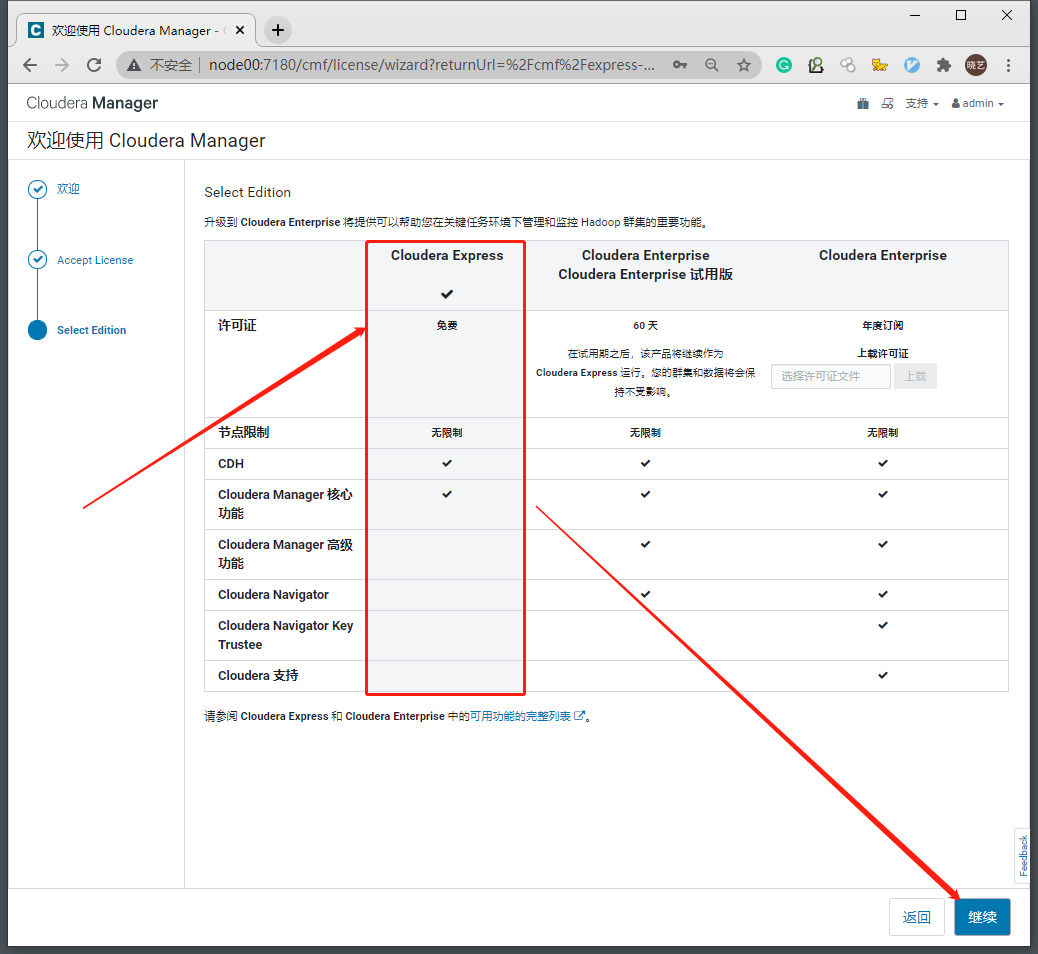Open saved password key icon
Viewport: 1038px width, 954px height.
click(x=680, y=65)
